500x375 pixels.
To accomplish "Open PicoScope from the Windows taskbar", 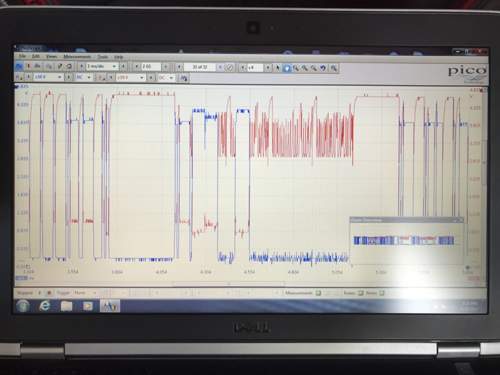I will 110,306.
